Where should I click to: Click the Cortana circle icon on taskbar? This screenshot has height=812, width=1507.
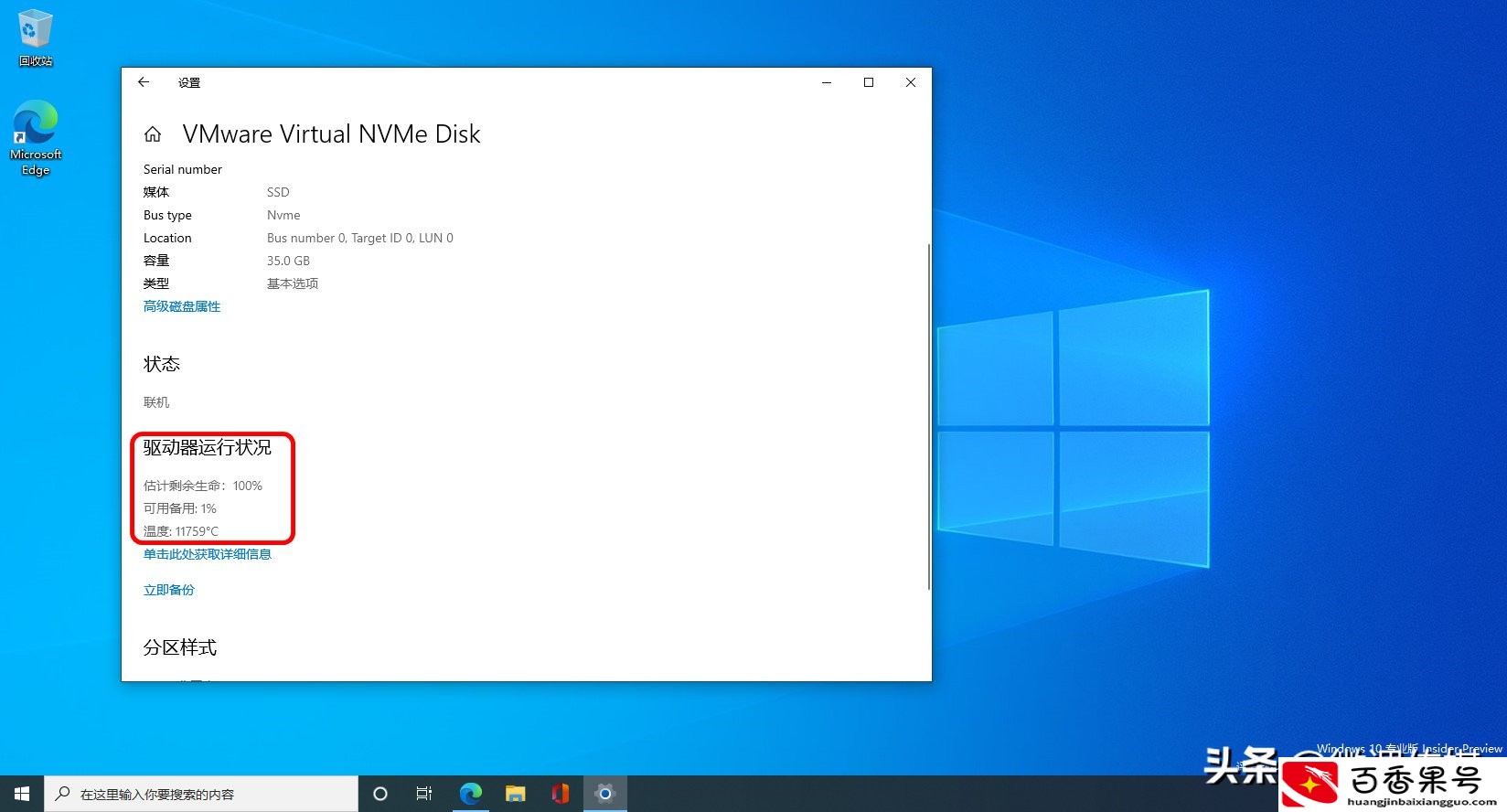(380, 794)
